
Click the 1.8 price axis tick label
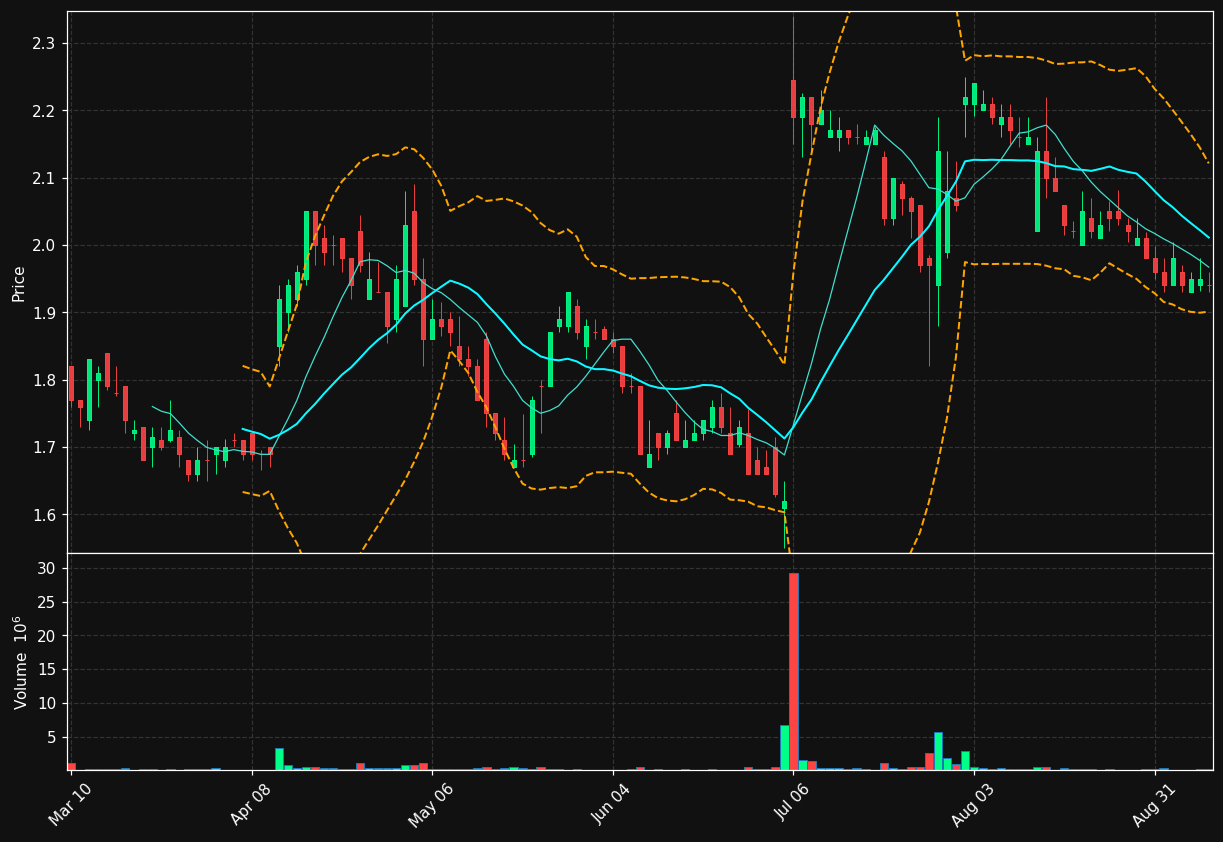point(44,380)
